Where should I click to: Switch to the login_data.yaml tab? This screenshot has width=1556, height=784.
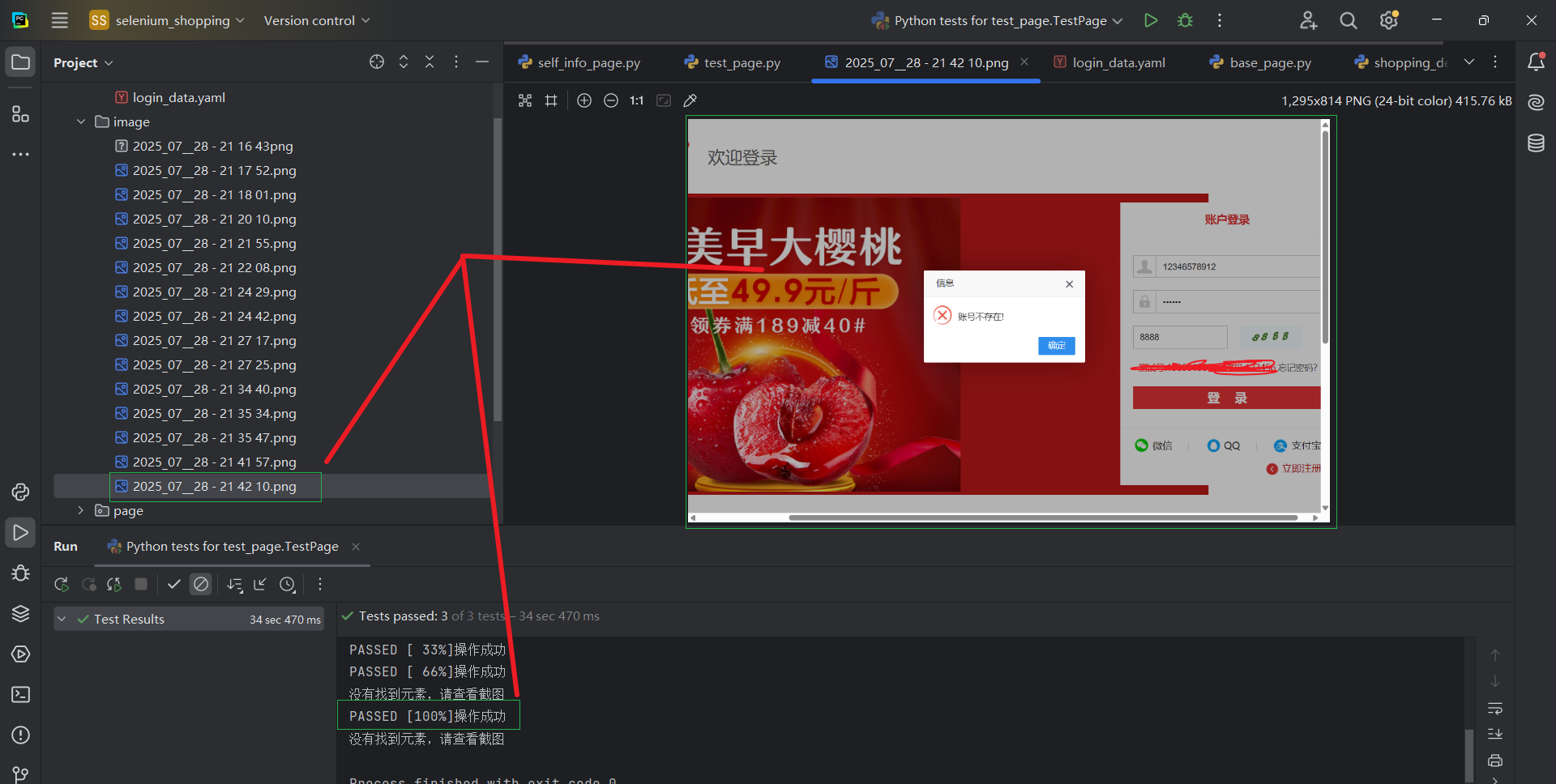click(x=1118, y=62)
